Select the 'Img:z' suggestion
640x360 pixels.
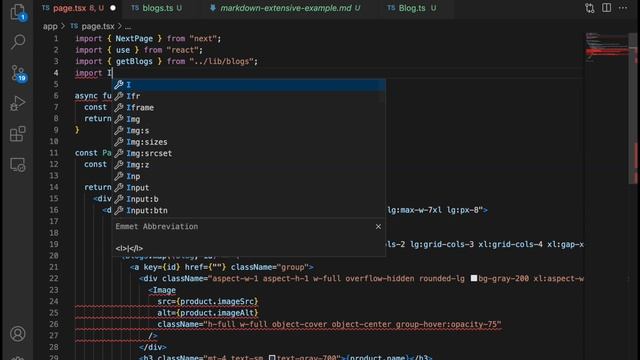(x=249, y=164)
